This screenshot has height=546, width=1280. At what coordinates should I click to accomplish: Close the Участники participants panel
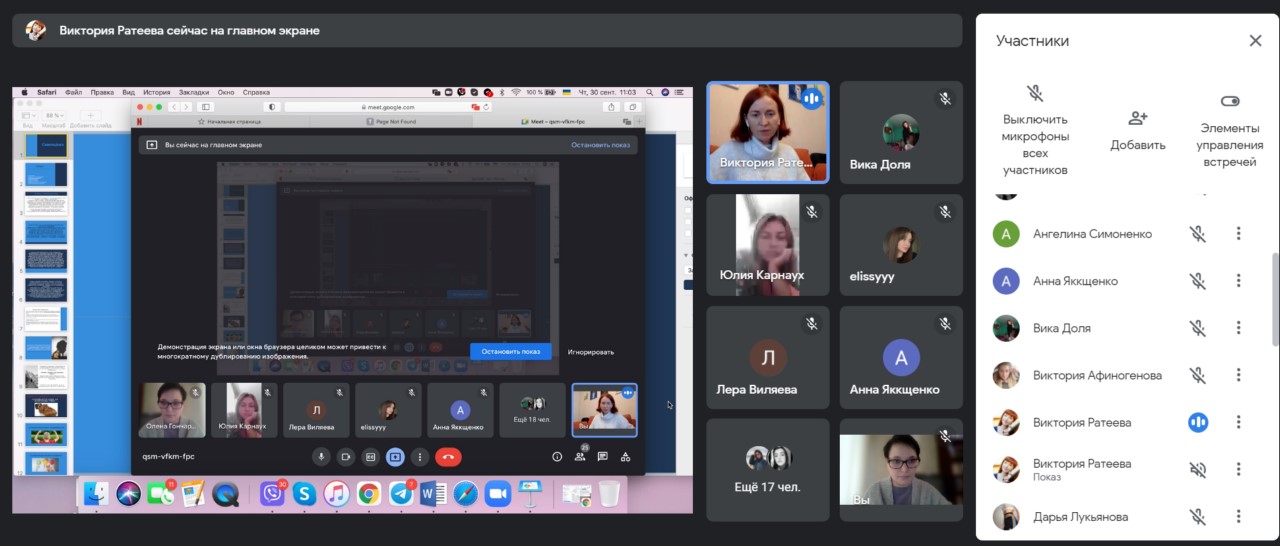(x=1255, y=41)
